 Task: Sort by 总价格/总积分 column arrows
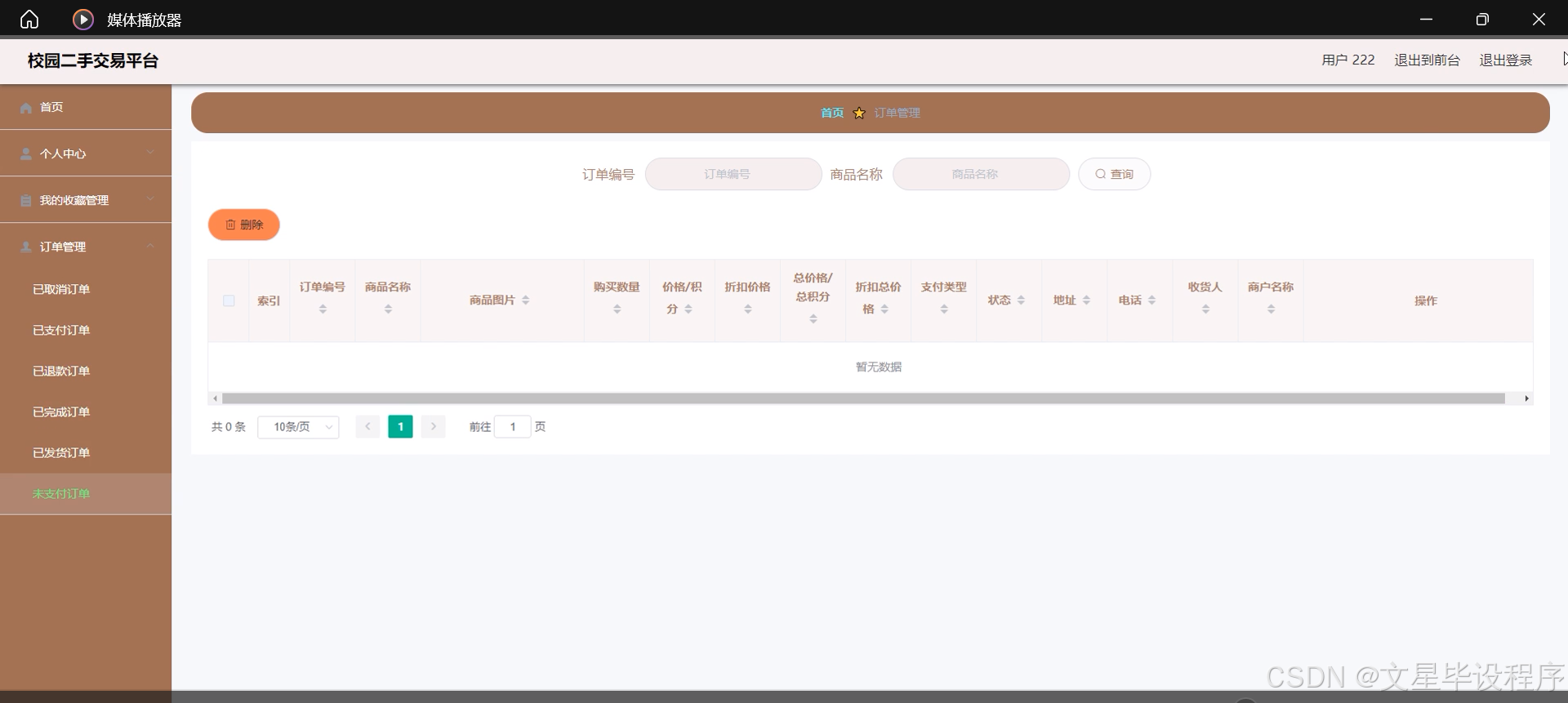[813, 318]
